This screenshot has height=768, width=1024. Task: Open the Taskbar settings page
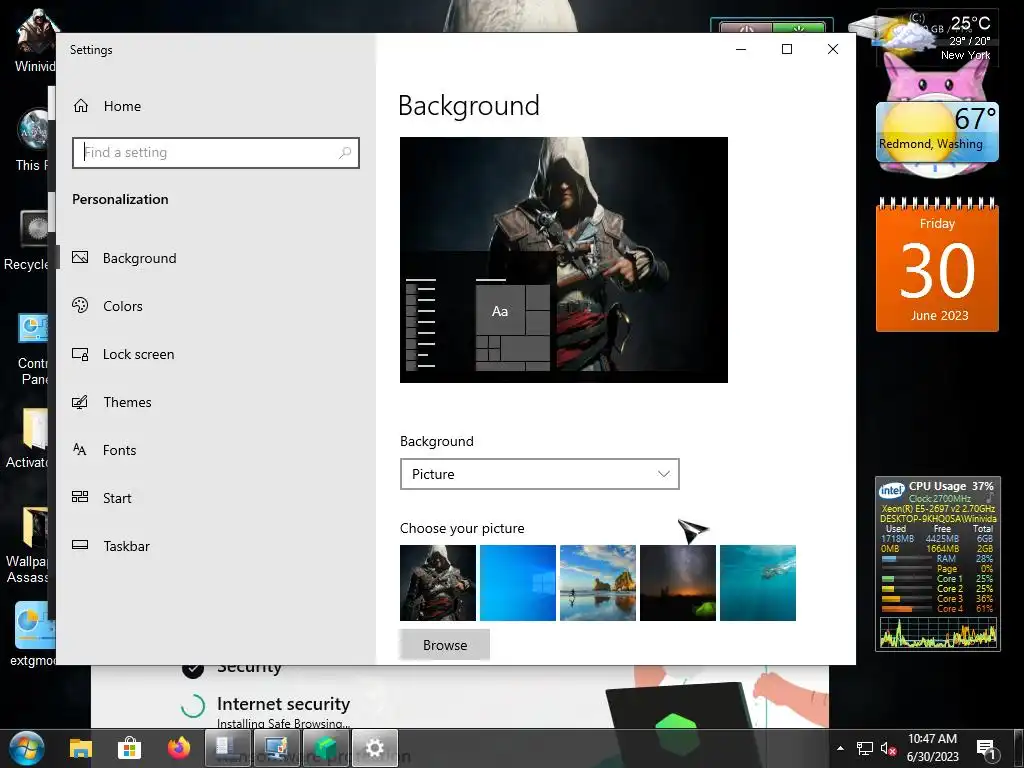(x=110, y=546)
